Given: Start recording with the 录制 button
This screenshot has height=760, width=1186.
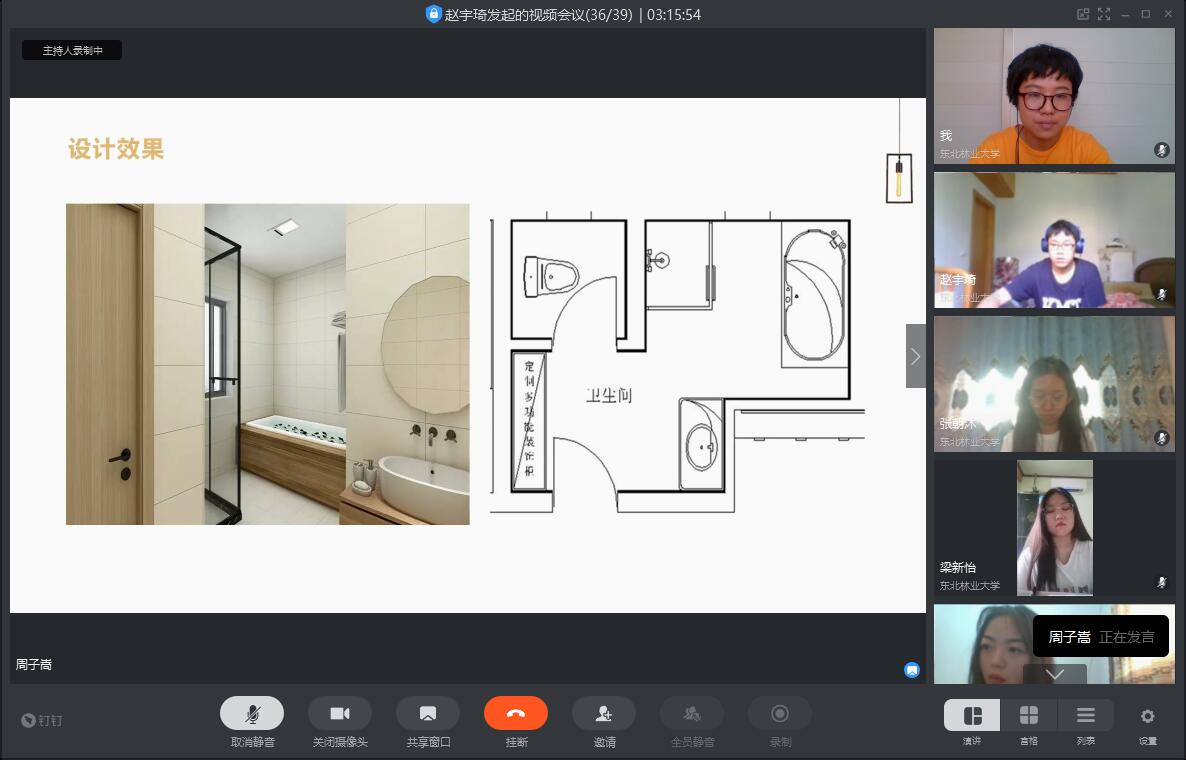Looking at the screenshot, I should pos(780,714).
